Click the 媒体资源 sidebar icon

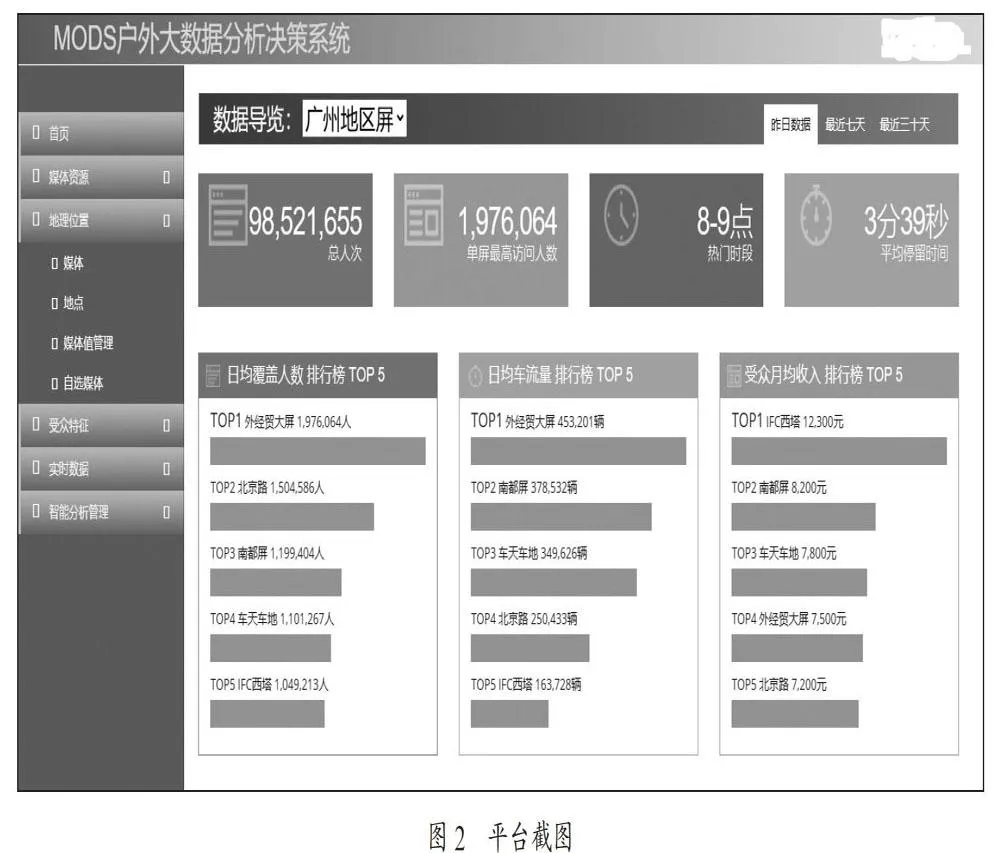click(x=36, y=176)
